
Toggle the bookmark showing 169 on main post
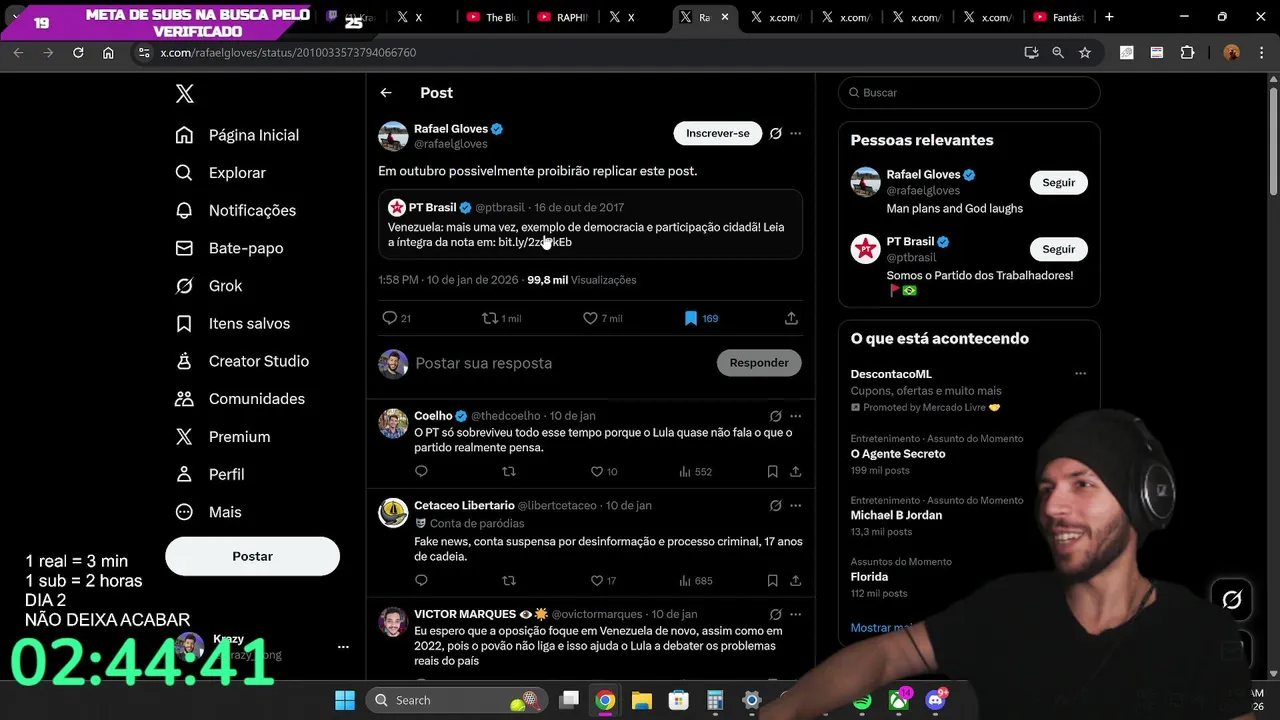(690, 318)
